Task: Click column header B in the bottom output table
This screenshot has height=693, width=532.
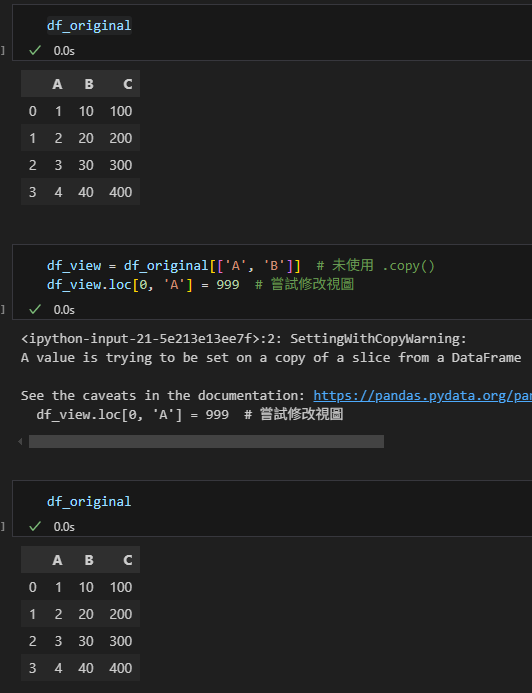Action: [89, 560]
